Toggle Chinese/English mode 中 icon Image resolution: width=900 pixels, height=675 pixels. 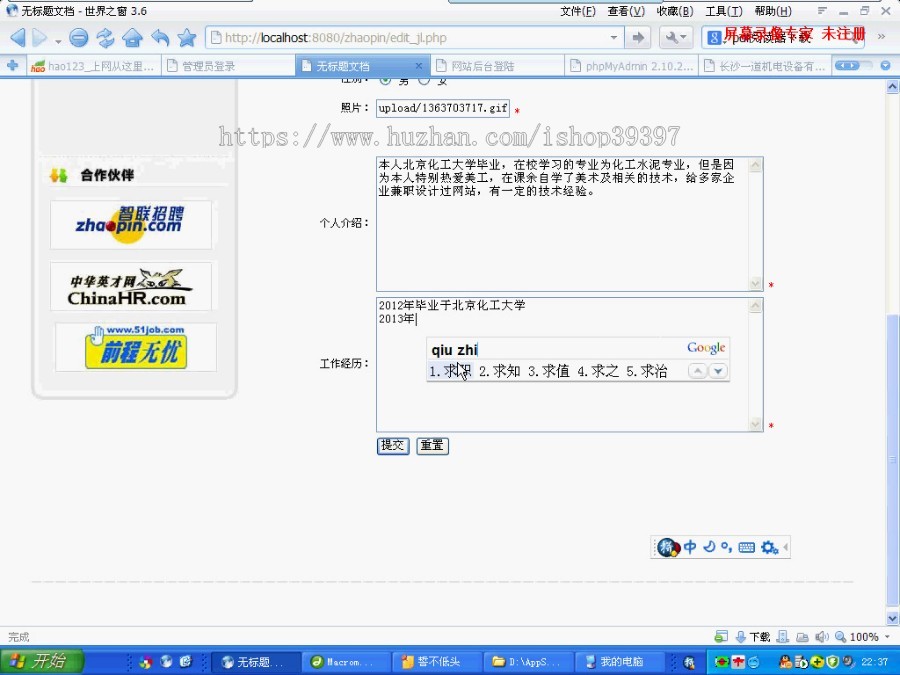[690, 547]
